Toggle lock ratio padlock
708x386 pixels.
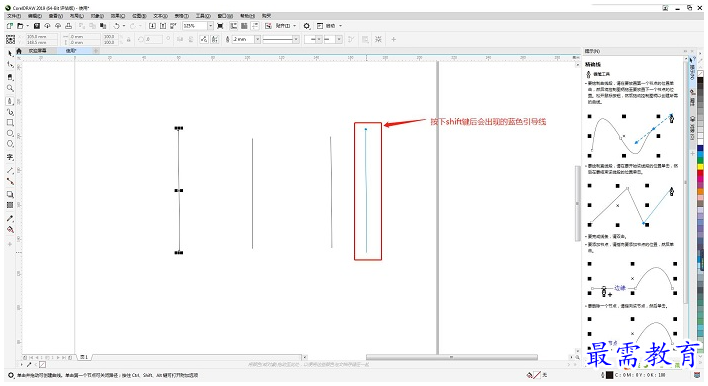point(128,40)
